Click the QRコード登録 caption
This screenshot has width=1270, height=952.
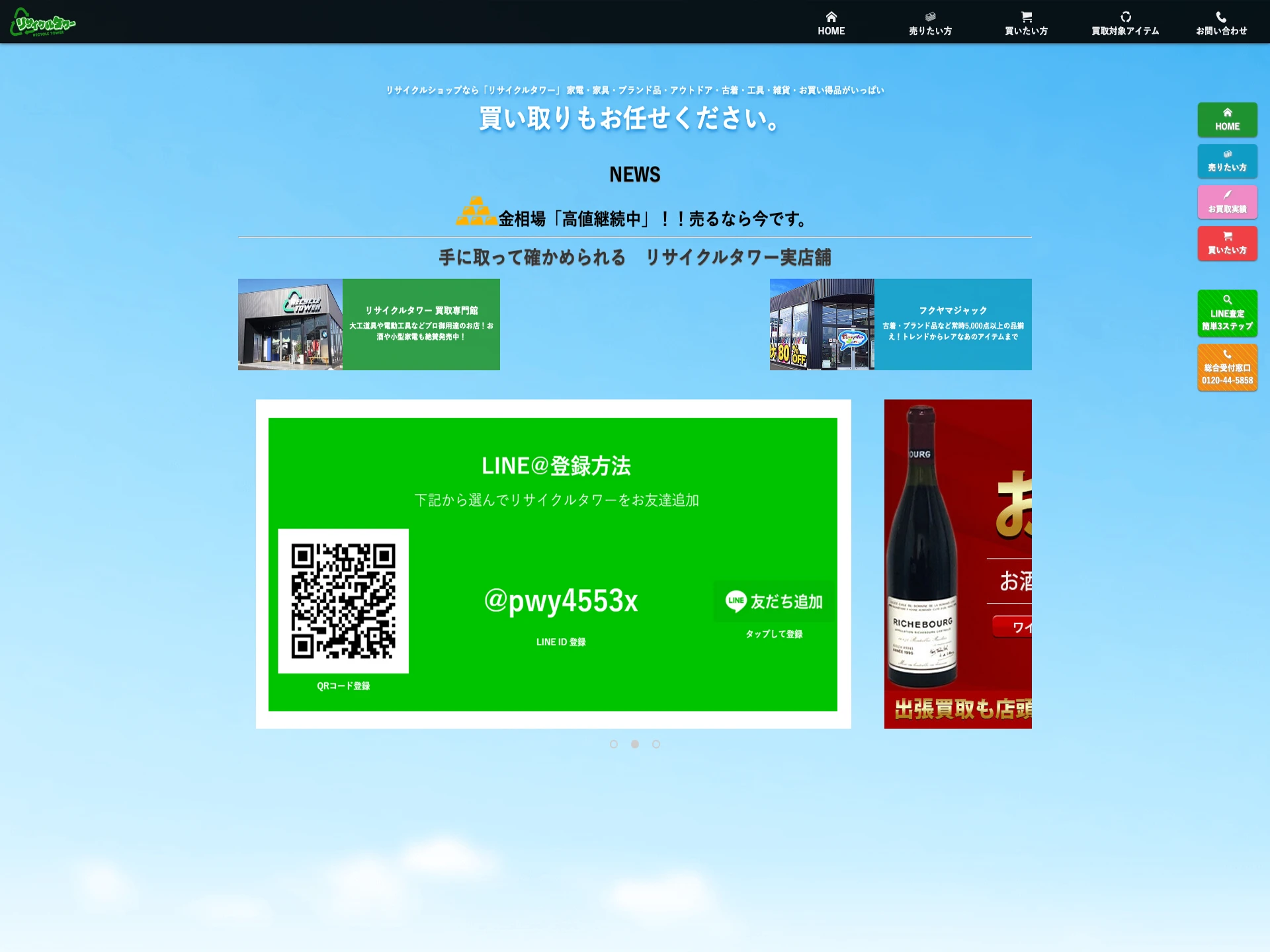[x=343, y=686]
